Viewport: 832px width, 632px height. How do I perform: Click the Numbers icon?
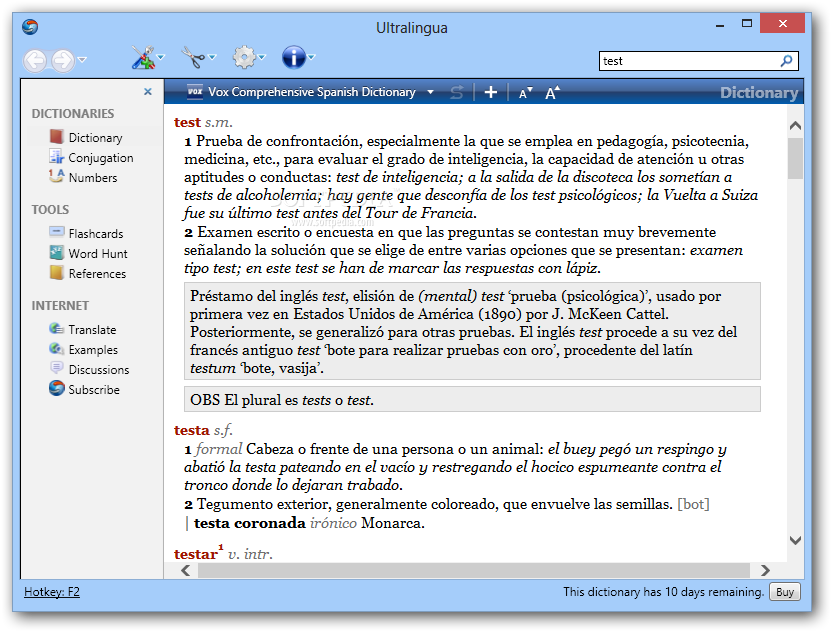[x=56, y=176]
